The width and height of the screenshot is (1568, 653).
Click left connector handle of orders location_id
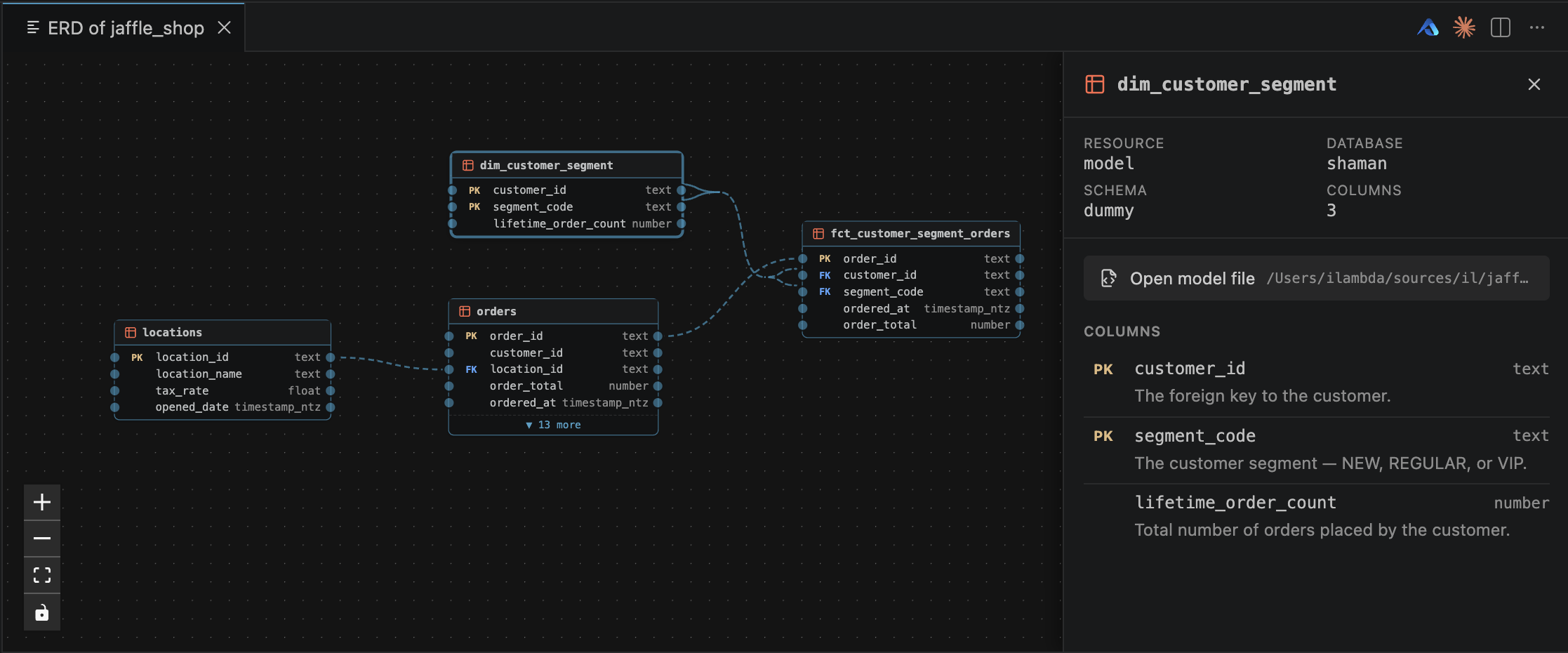point(449,369)
